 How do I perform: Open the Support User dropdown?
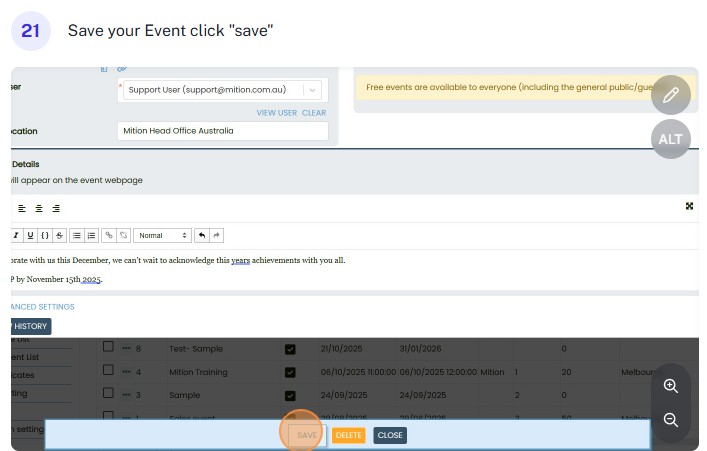(x=314, y=89)
